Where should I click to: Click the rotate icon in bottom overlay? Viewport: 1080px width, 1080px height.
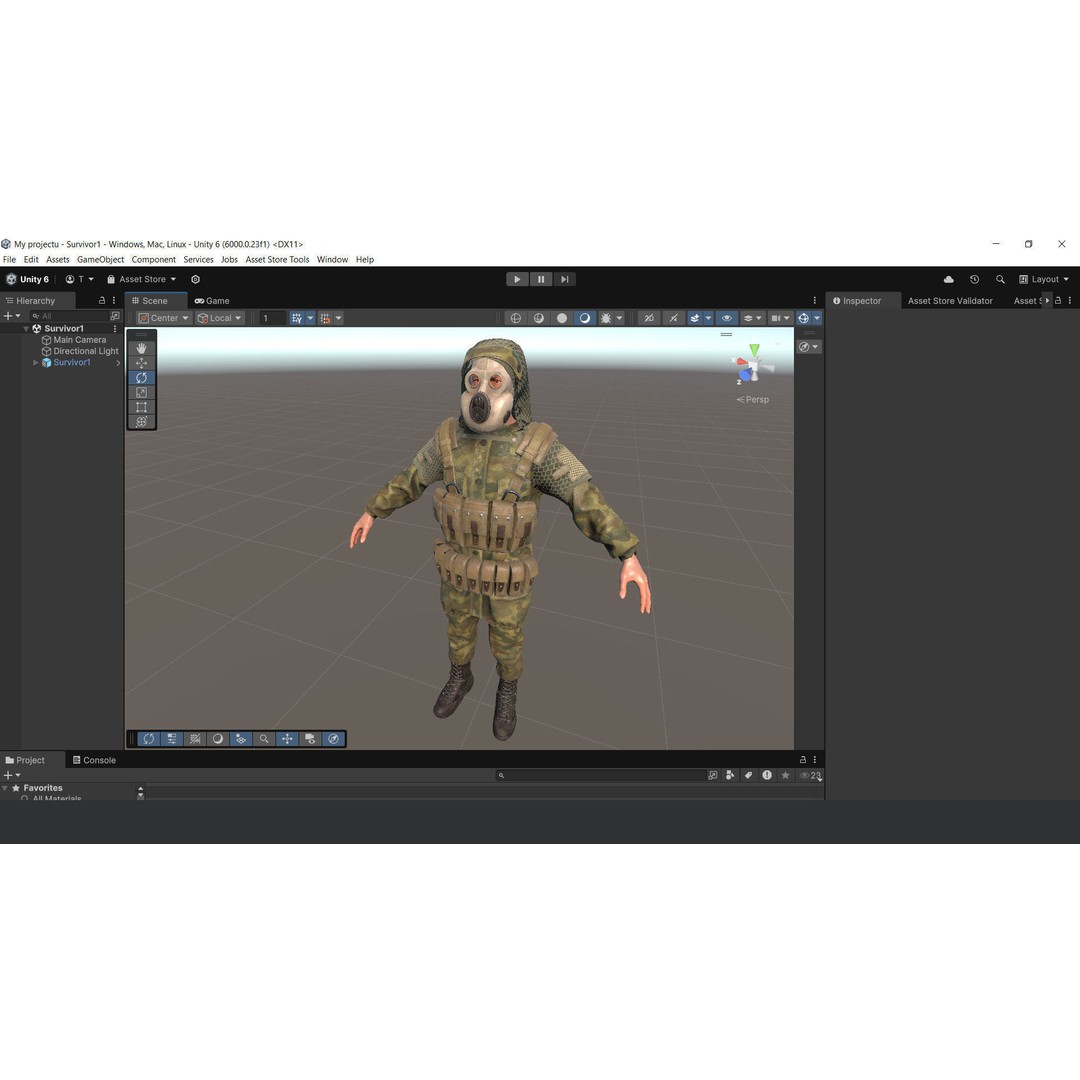(148, 738)
